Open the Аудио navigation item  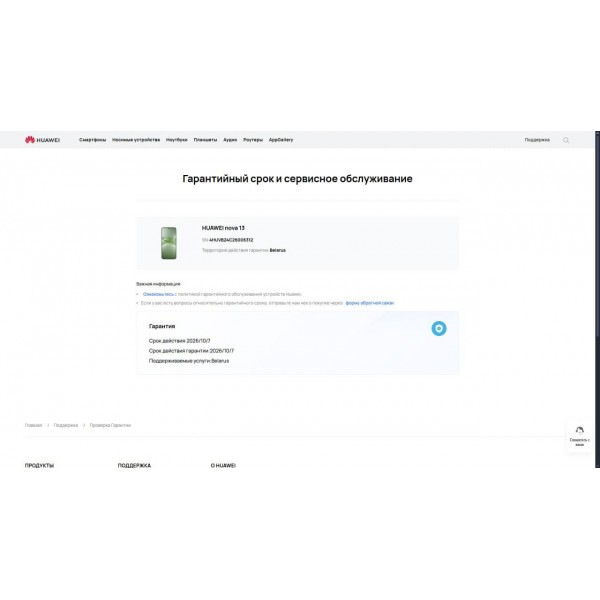tap(230, 140)
